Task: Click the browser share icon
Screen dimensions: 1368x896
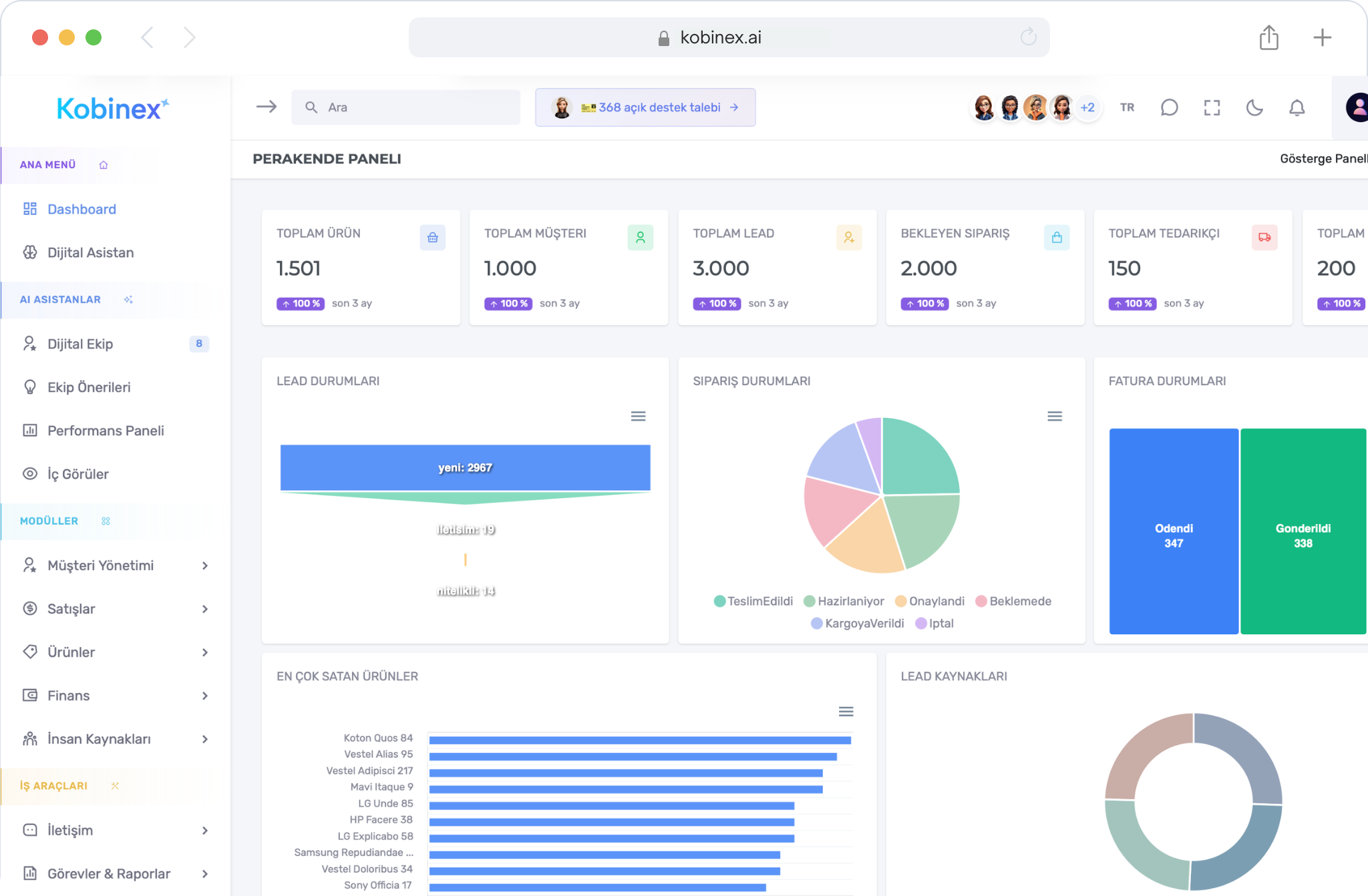Action: (1268, 37)
